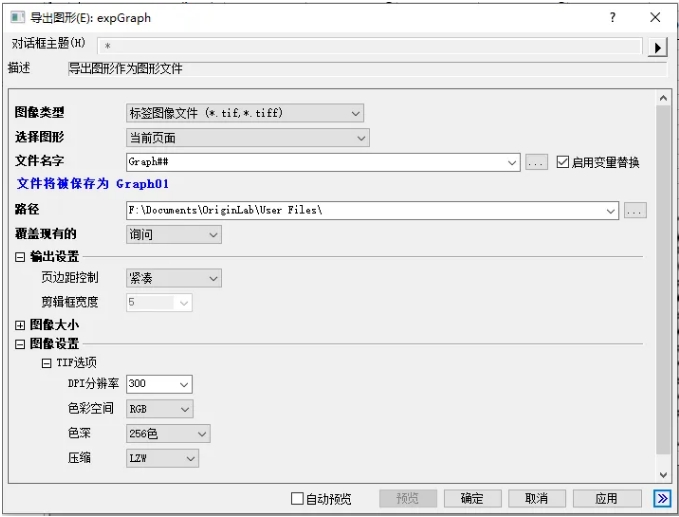Browse path with ellipsis button
The image size is (679, 517).
pyautogui.click(x=635, y=211)
